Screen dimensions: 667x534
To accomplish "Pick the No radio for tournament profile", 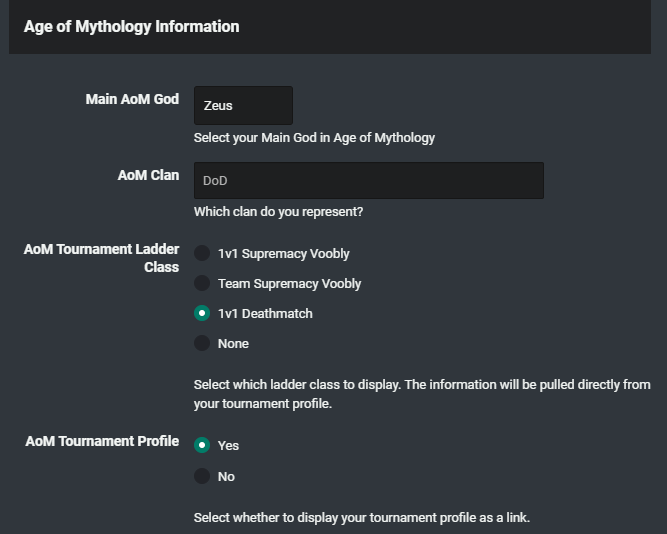I will 202,477.
